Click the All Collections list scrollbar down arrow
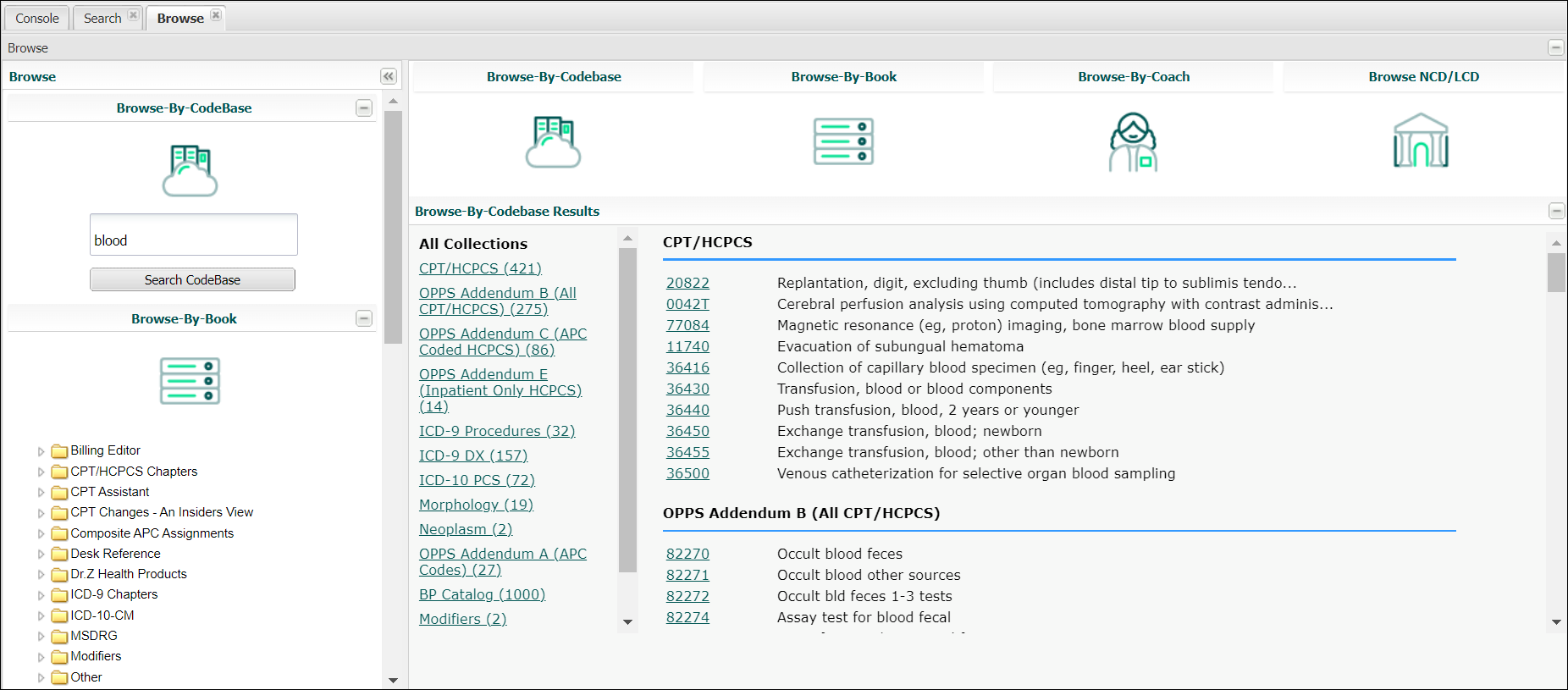The height and width of the screenshot is (690, 1568). [627, 622]
